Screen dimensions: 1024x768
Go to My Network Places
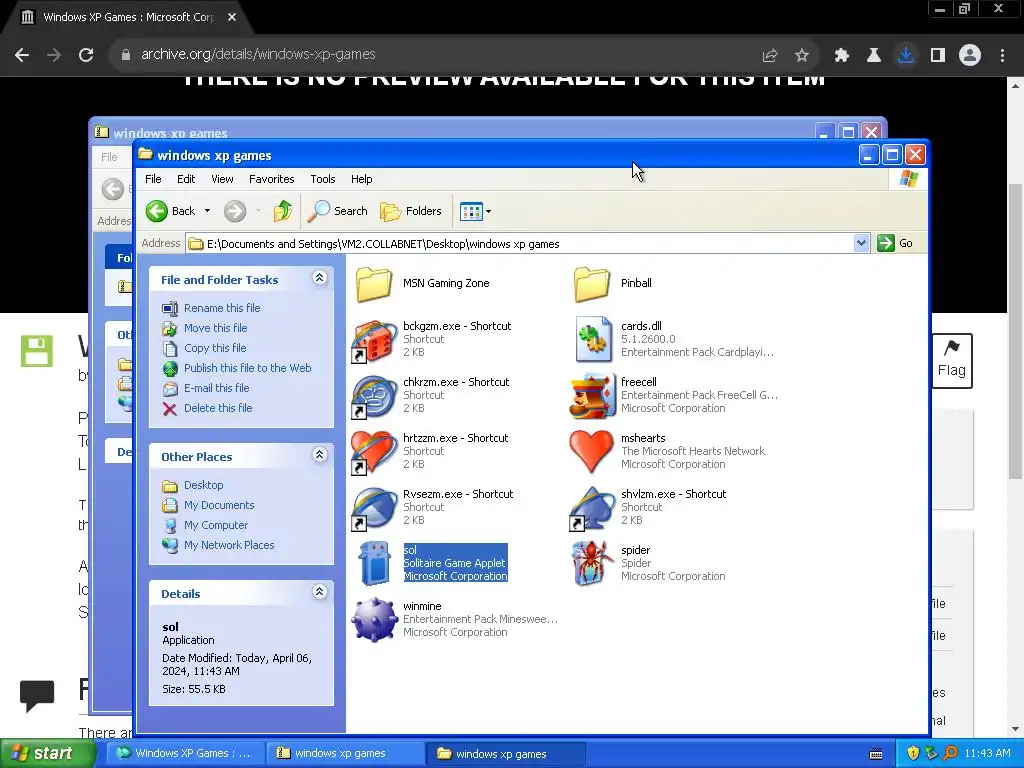229,545
